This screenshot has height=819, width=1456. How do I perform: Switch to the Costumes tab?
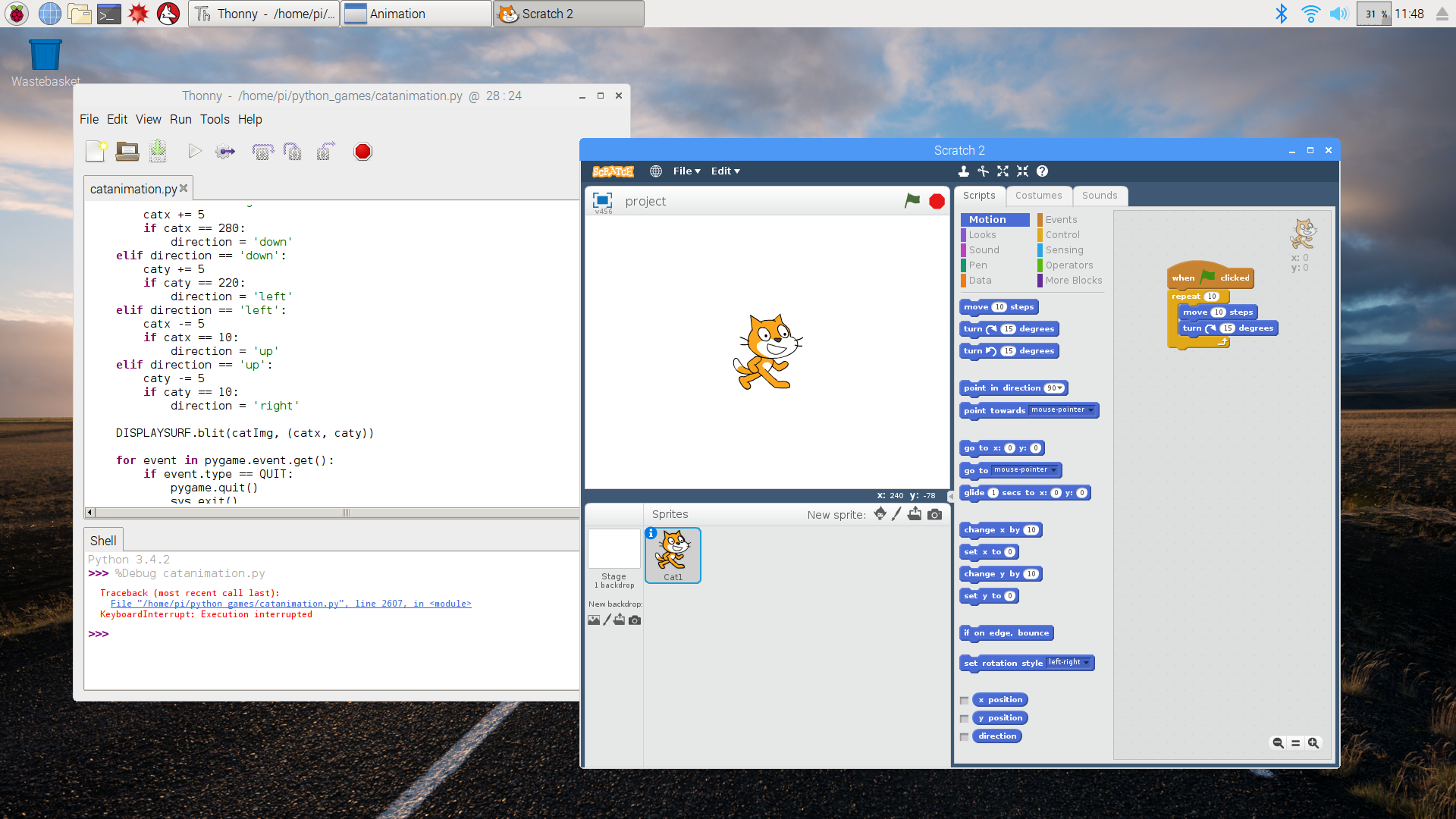(1038, 196)
